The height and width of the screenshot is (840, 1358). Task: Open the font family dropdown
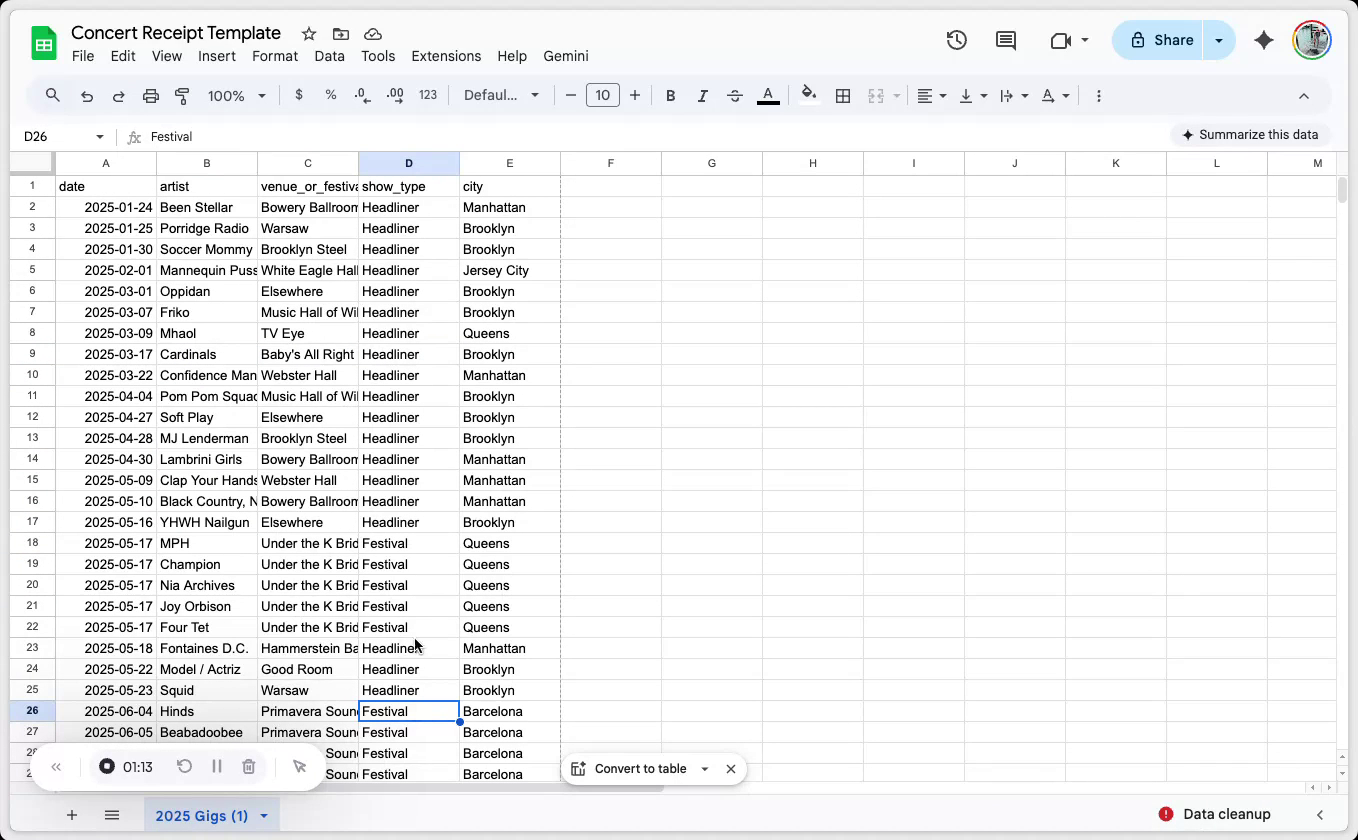(502, 95)
